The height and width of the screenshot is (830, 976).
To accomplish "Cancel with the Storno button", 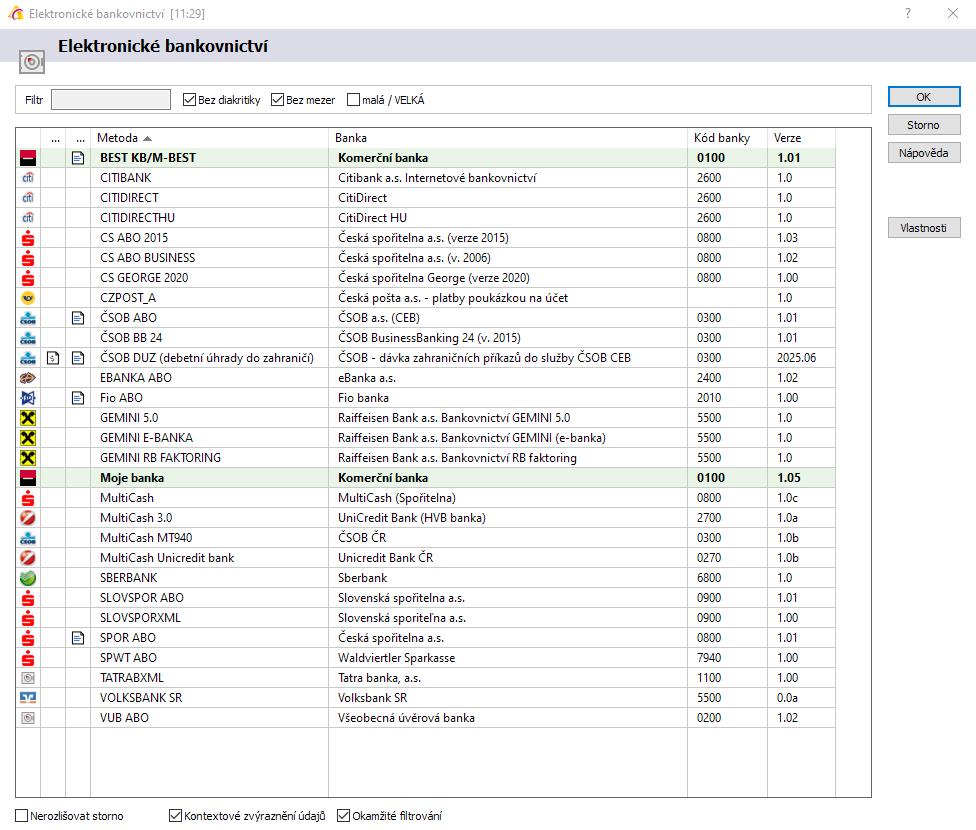I will click(924, 125).
